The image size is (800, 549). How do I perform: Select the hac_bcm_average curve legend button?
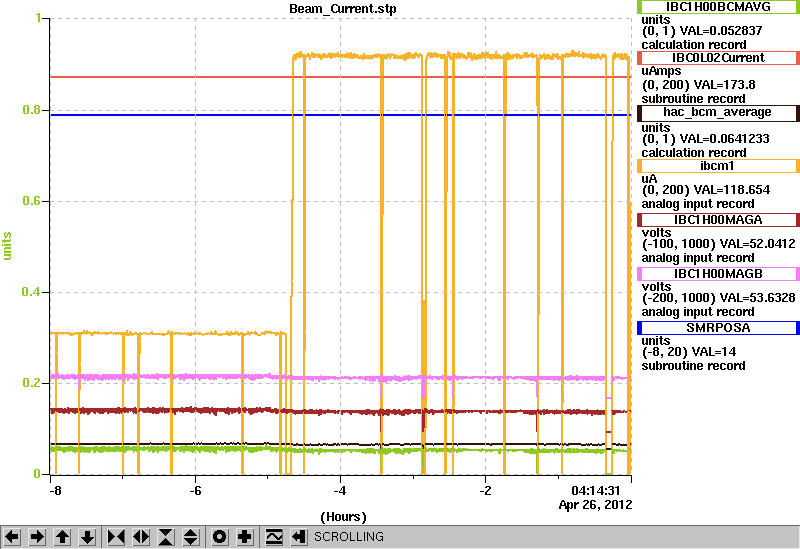coord(718,112)
